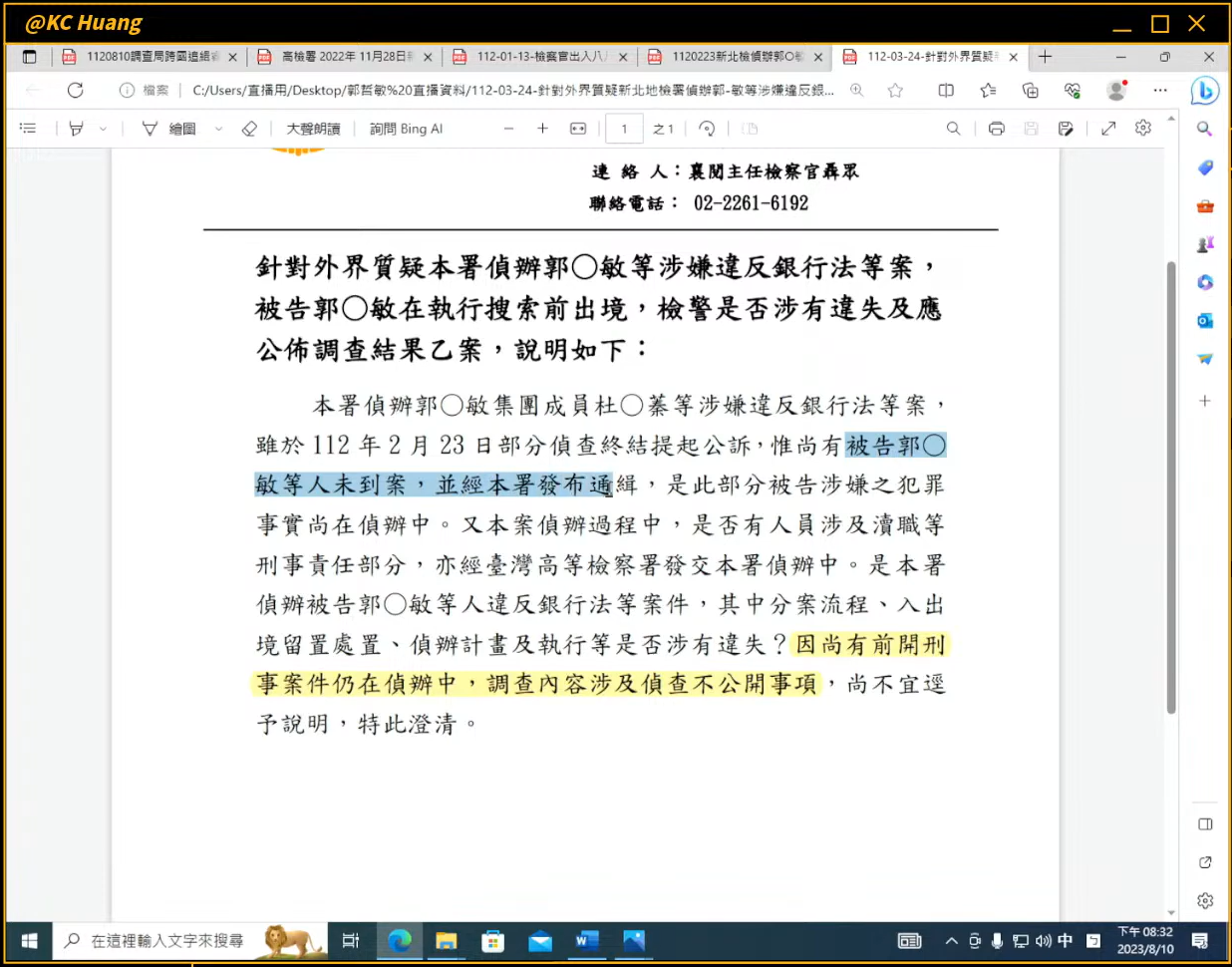Print the PDF document
This screenshot has width=1232, height=967.
996,129
